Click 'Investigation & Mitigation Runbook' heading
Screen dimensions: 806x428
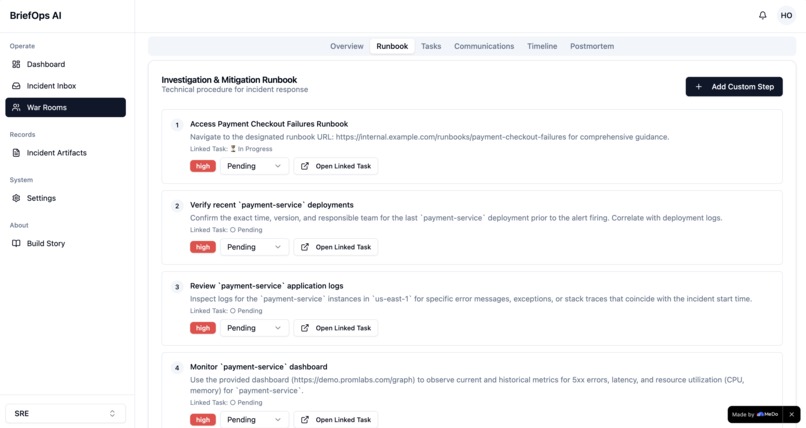click(229, 80)
